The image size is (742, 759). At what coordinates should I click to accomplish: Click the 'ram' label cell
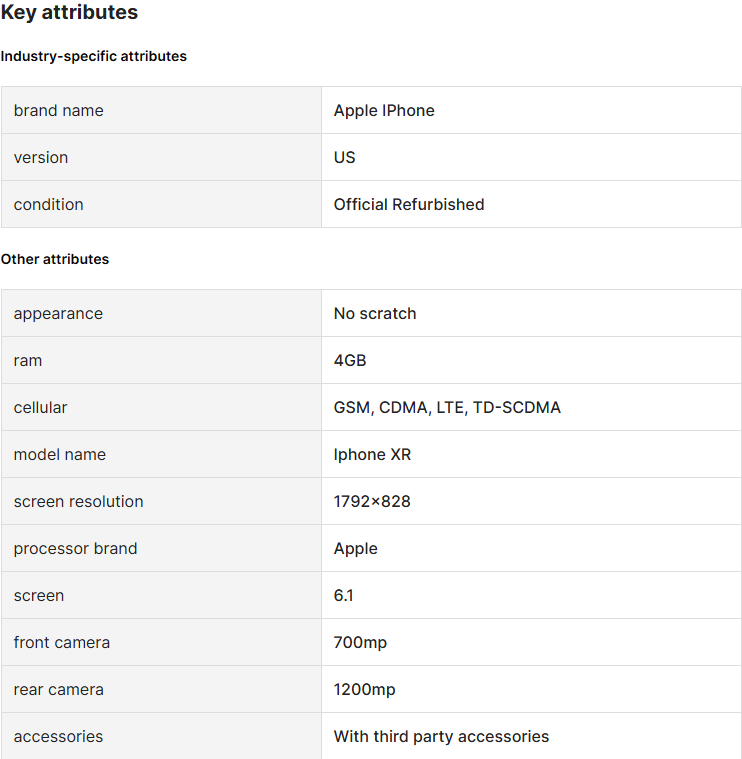(161, 360)
